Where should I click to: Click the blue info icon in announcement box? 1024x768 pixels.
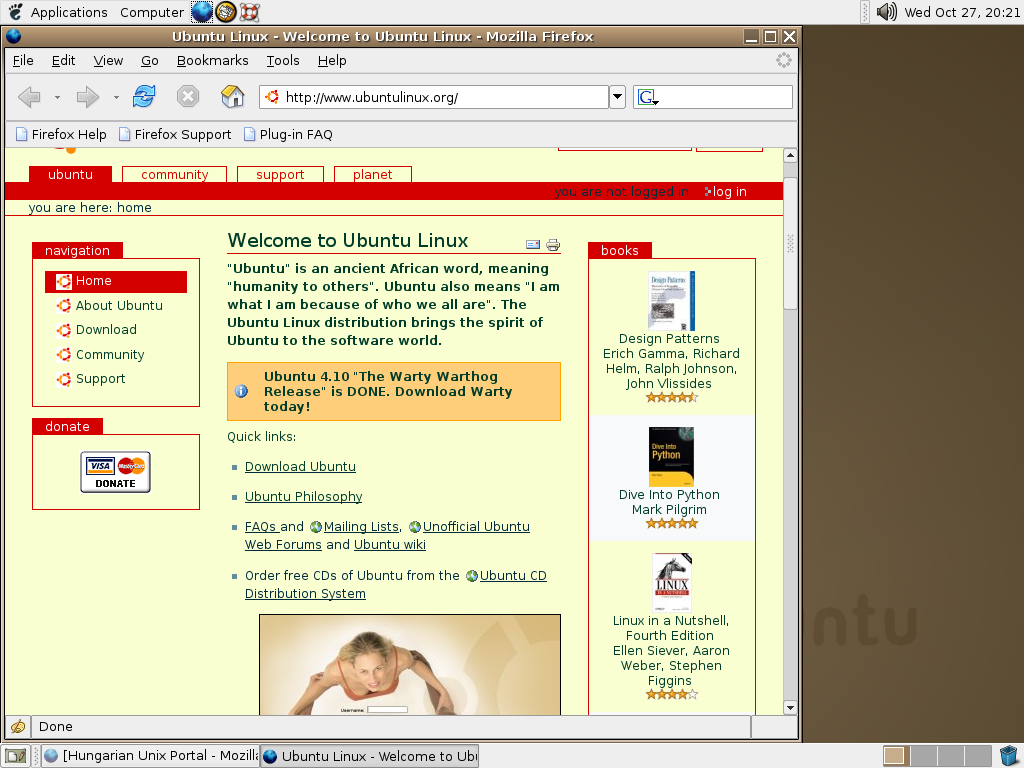click(241, 391)
